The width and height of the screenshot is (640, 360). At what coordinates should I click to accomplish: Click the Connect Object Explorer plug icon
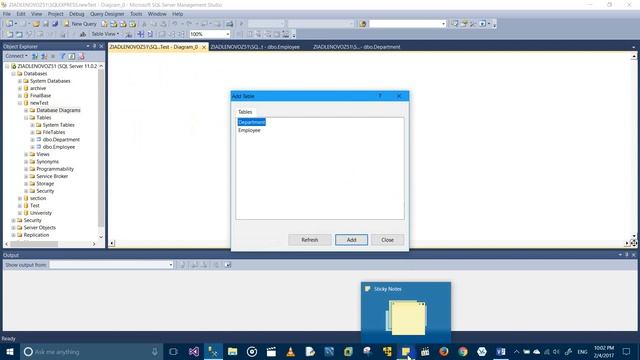pos(35,56)
